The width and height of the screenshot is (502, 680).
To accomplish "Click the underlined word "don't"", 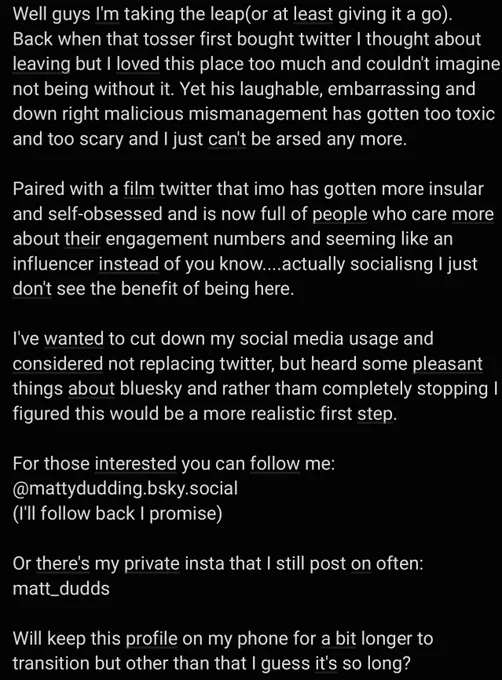I will click(32, 289).
